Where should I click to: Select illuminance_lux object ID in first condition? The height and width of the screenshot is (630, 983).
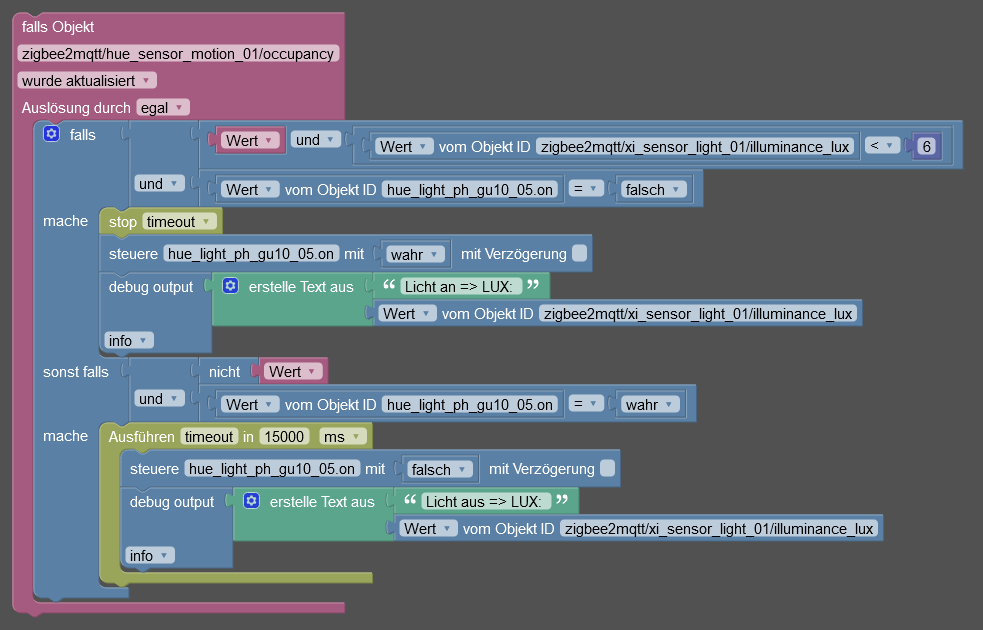pos(695,147)
